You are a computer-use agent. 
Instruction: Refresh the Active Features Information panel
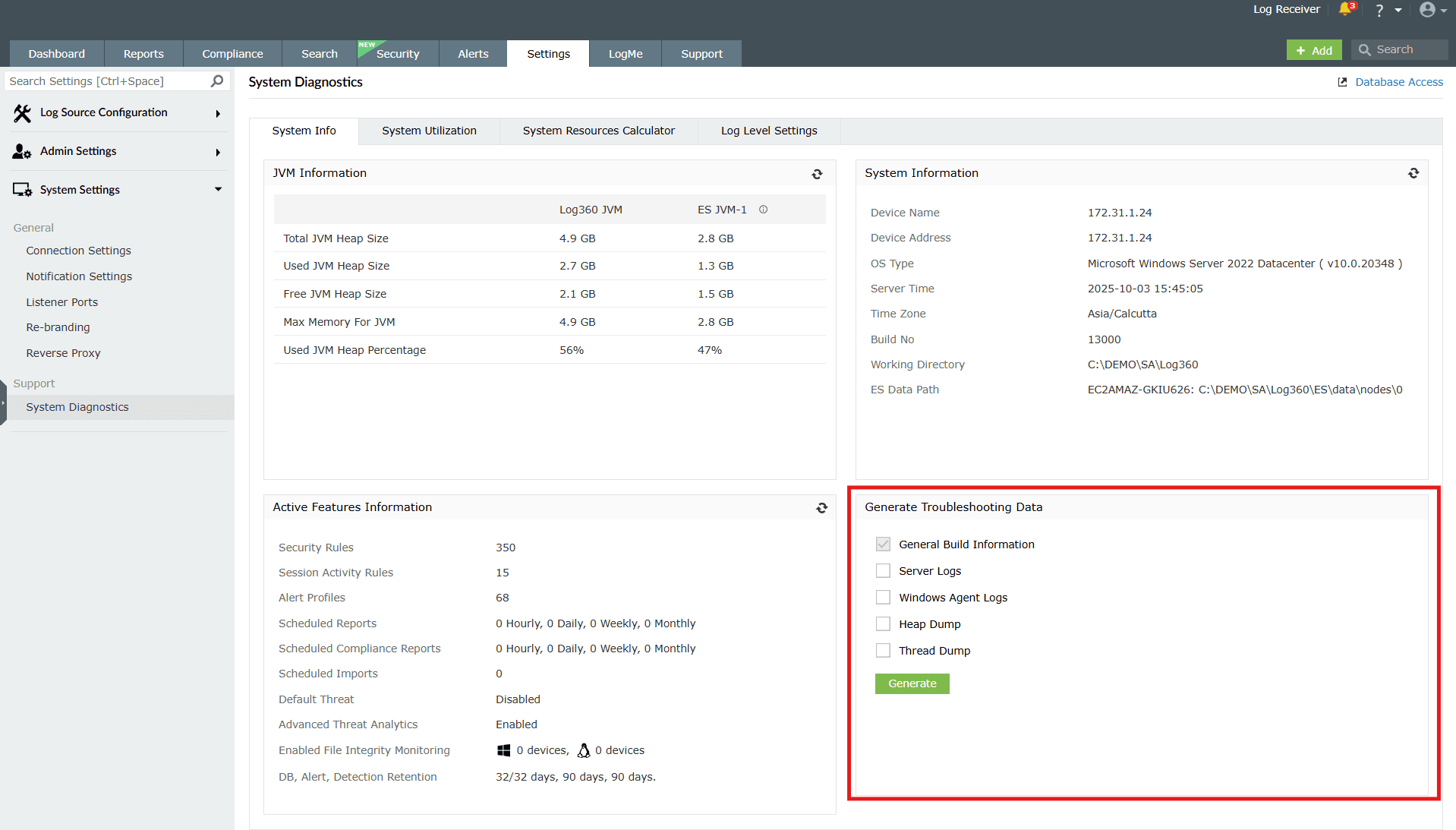coord(821,508)
